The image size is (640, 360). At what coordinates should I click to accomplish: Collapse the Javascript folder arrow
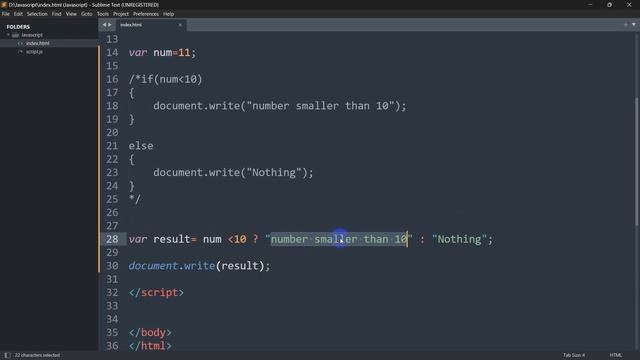[x=8, y=35]
